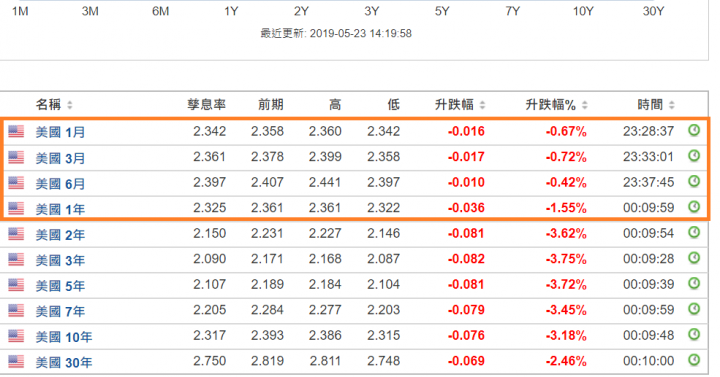Sort table by 名稱 column arrows
Image resolution: width=720 pixels, height=377 pixels.
pyautogui.click(x=70, y=105)
